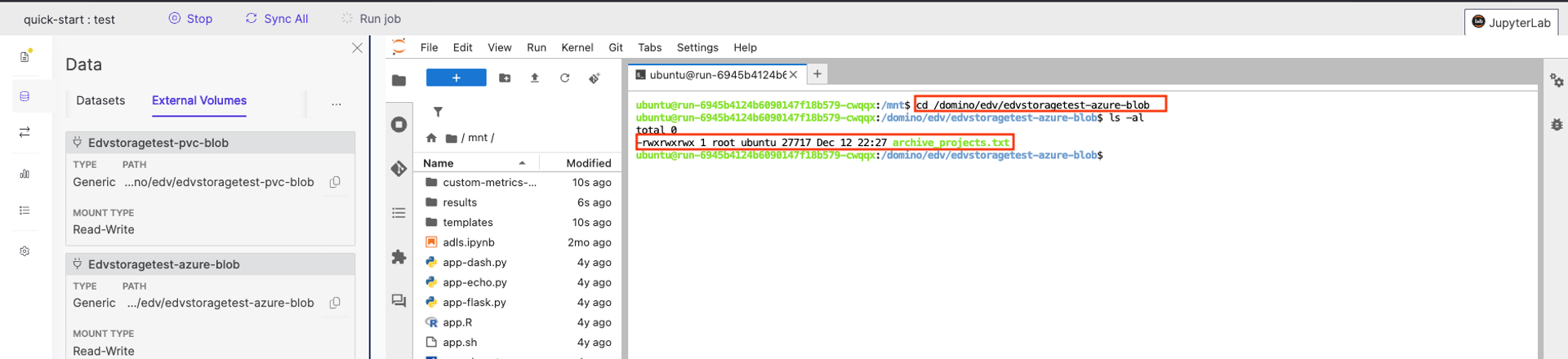Screen dimensions: 1568x359
Task: Open the File Browser sidebar tab
Action: [x=399, y=80]
